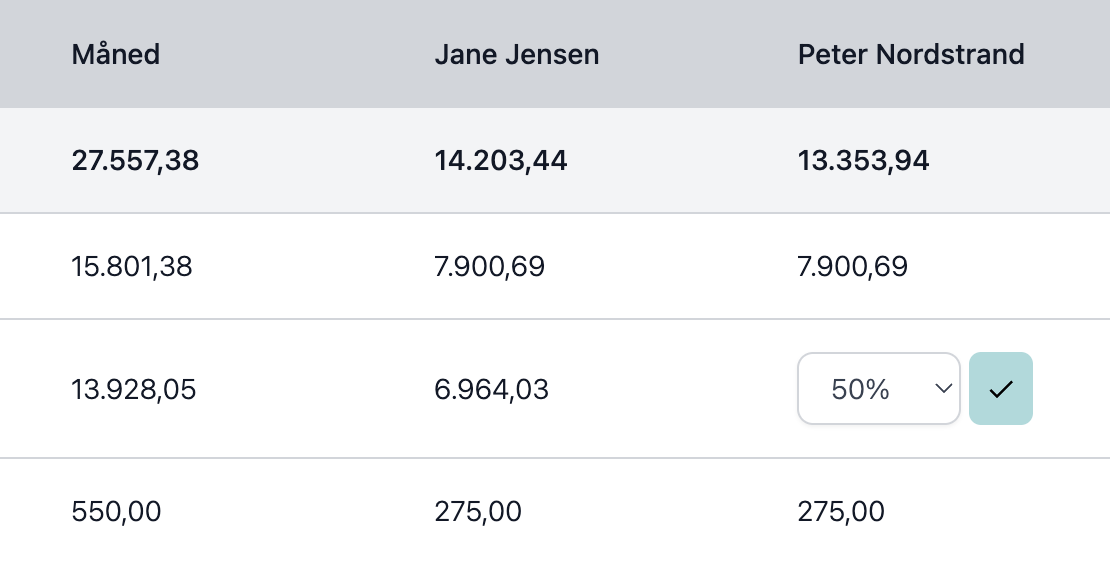Click the checkmark confirm button

[1000, 389]
